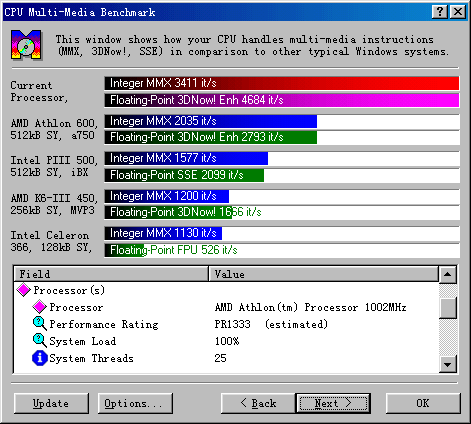Select the Performance Rating field label
471x424 pixels.
click(x=104, y=324)
